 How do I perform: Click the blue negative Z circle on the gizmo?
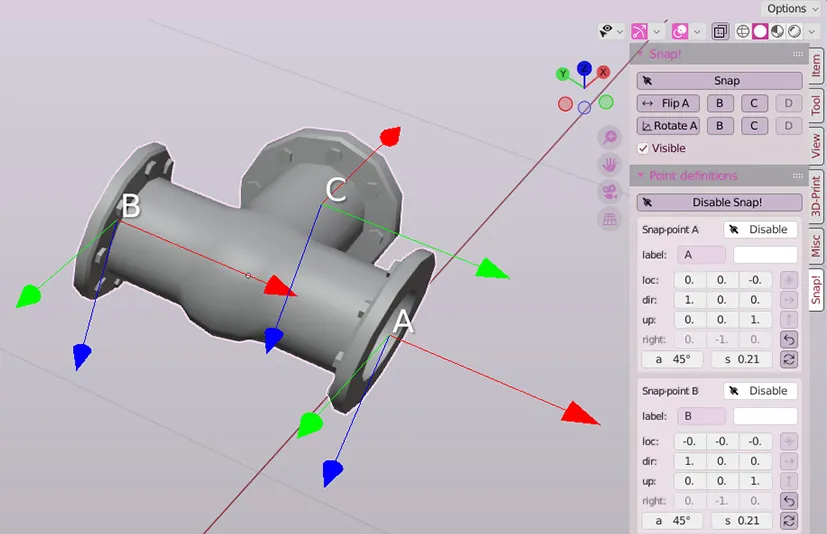584,108
